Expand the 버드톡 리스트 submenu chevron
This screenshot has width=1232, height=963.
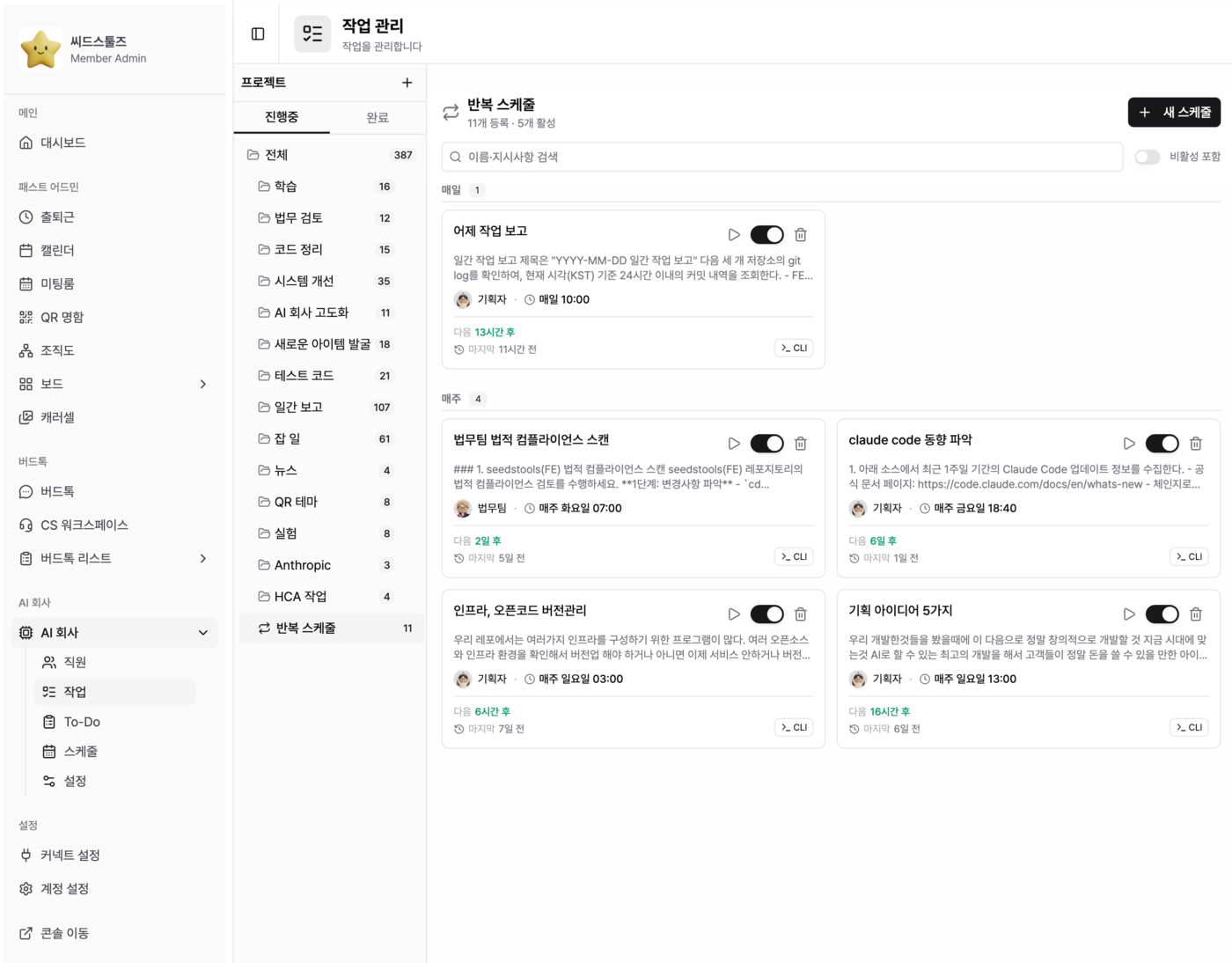point(203,559)
